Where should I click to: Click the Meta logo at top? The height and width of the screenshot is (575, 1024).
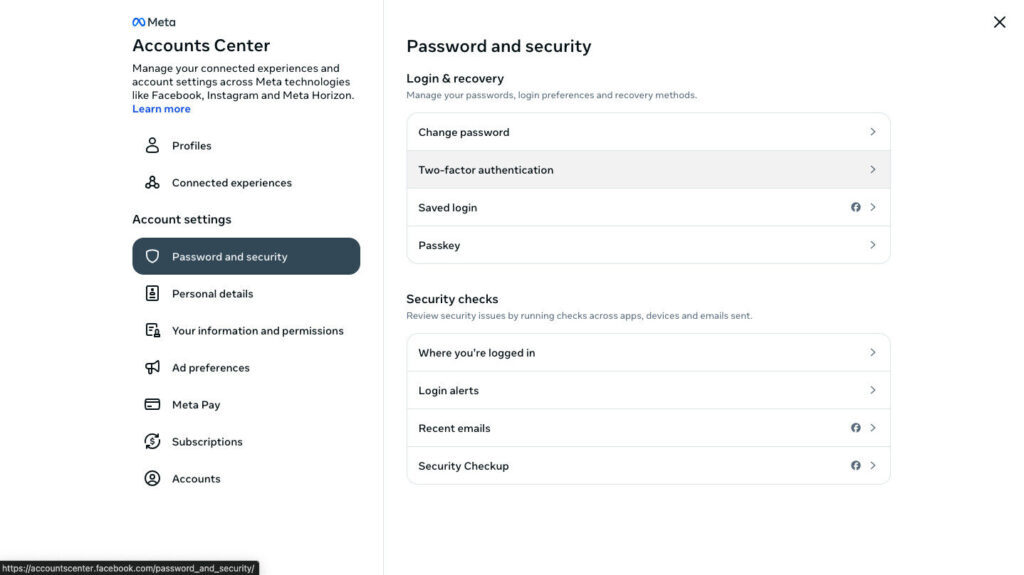tap(154, 22)
